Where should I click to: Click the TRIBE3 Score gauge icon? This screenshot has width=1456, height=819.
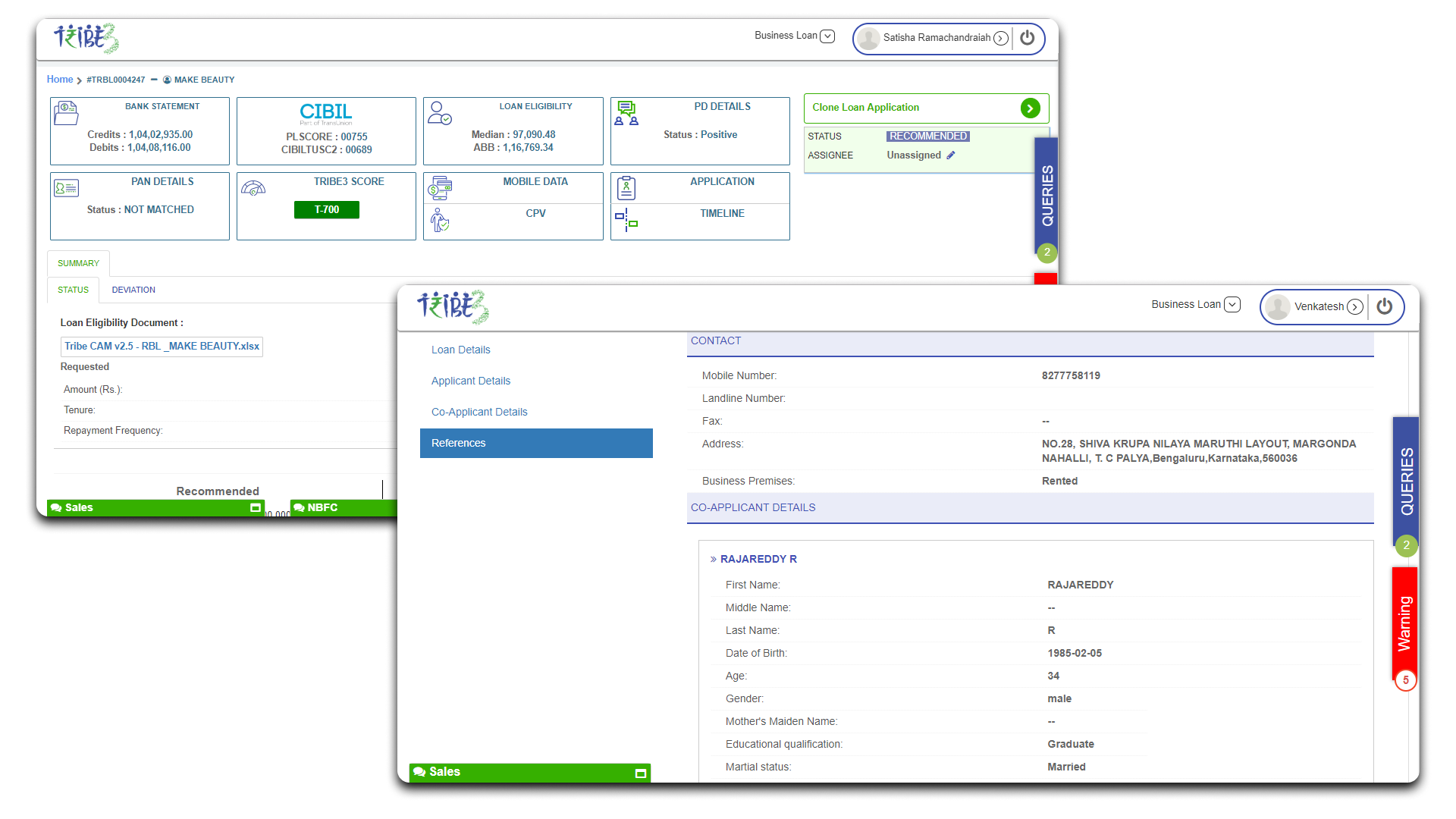pos(253,188)
